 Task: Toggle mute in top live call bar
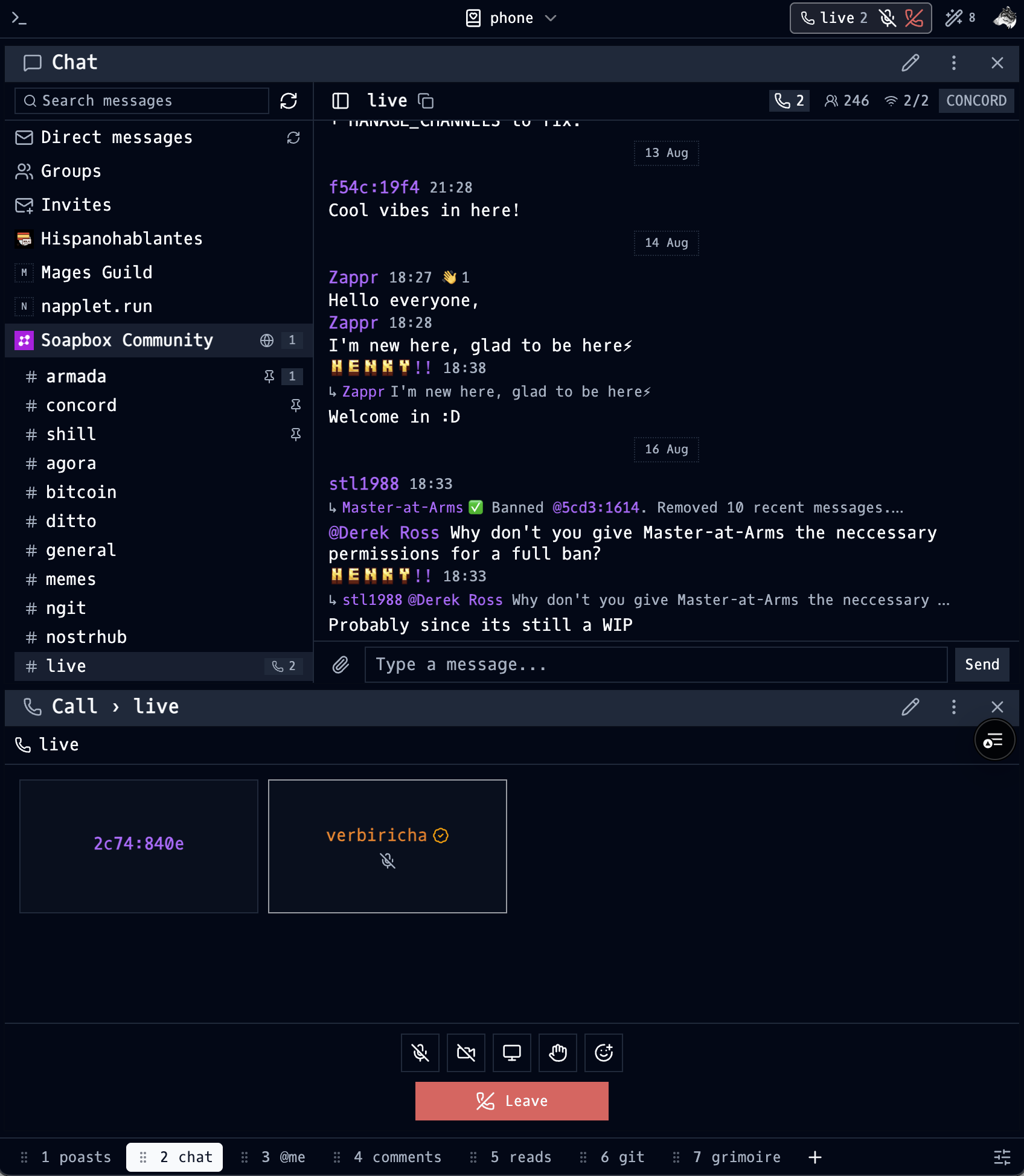tap(888, 18)
